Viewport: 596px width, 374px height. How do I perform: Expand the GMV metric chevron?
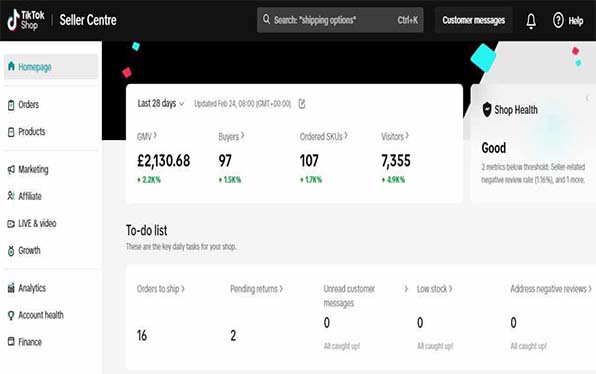coord(155,136)
